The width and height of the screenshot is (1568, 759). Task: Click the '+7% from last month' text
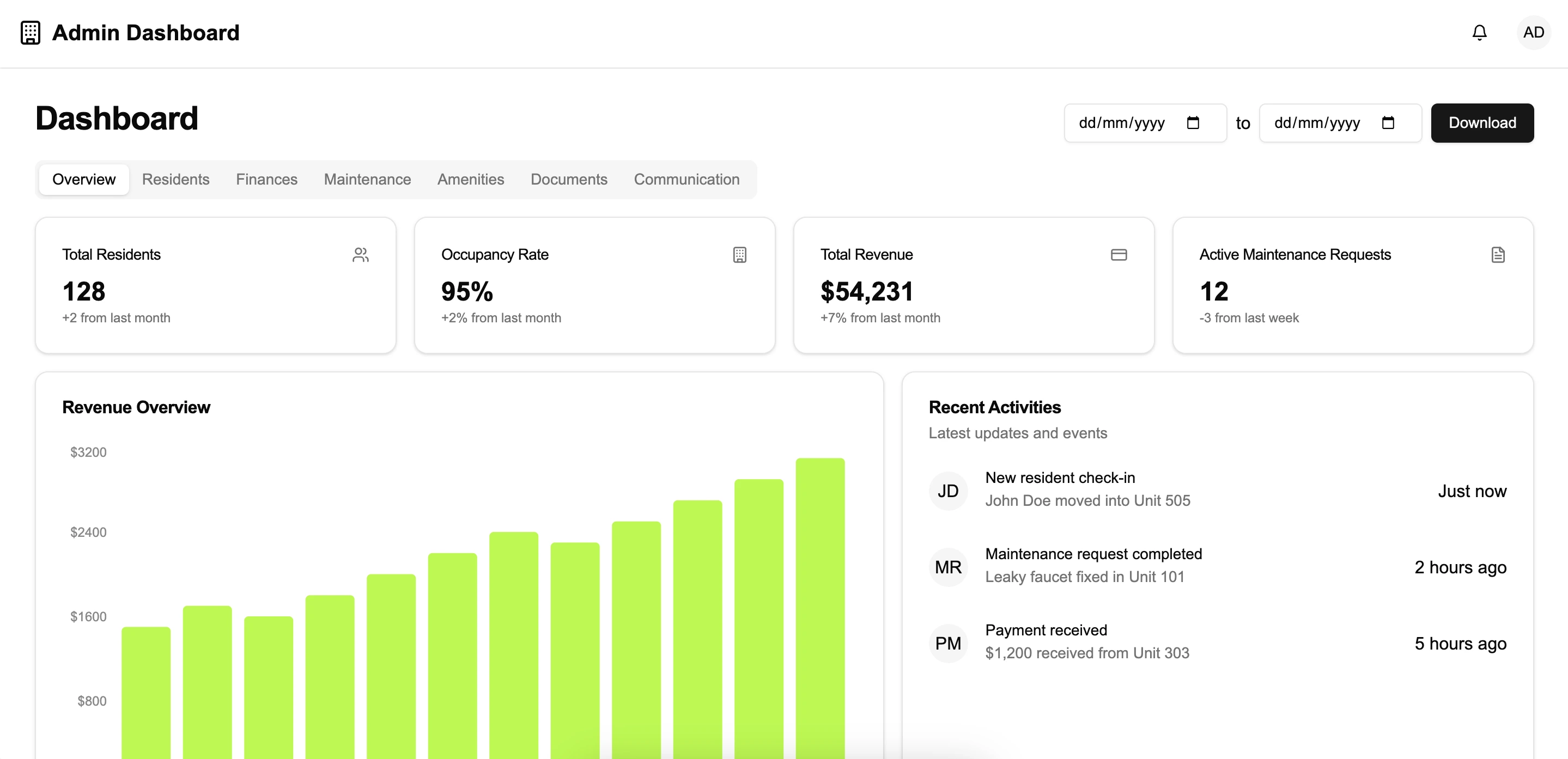point(880,317)
